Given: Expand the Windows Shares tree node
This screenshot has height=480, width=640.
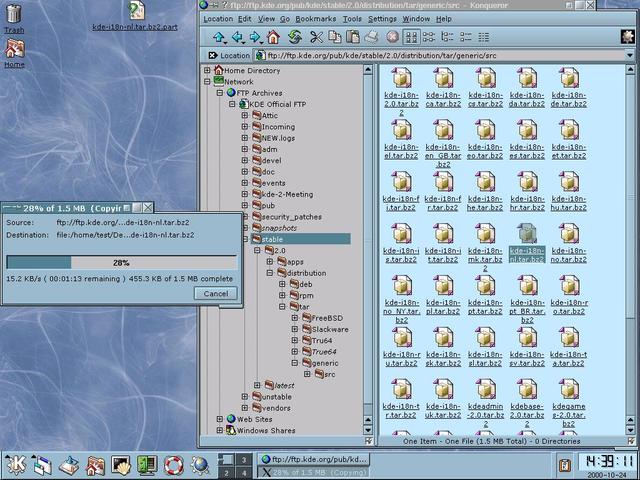Looking at the screenshot, I should pyautogui.click(x=220, y=430).
